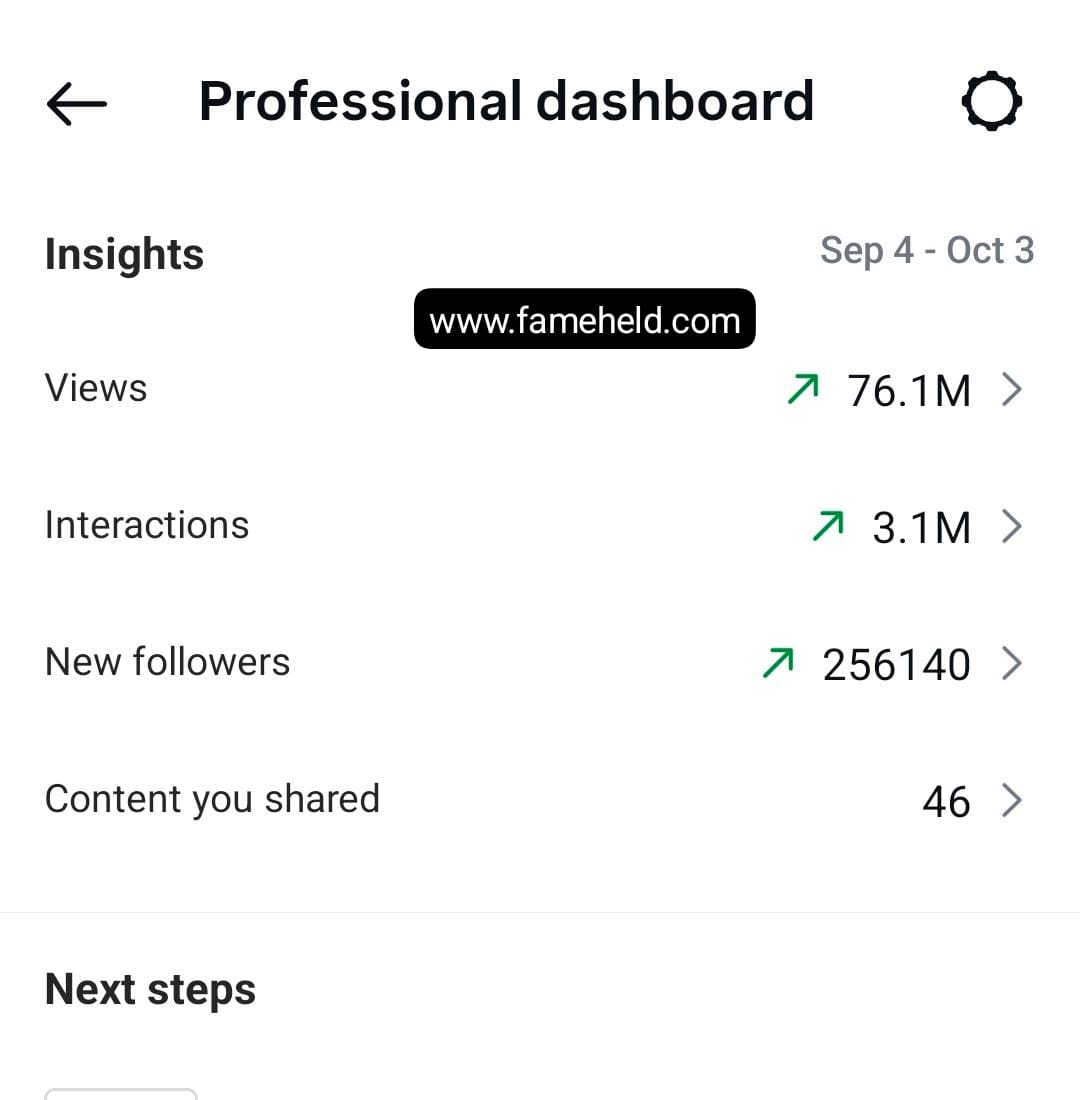This screenshot has width=1080, height=1100.
Task: Open New followers details via chevron
Action: tap(1012, 663)
